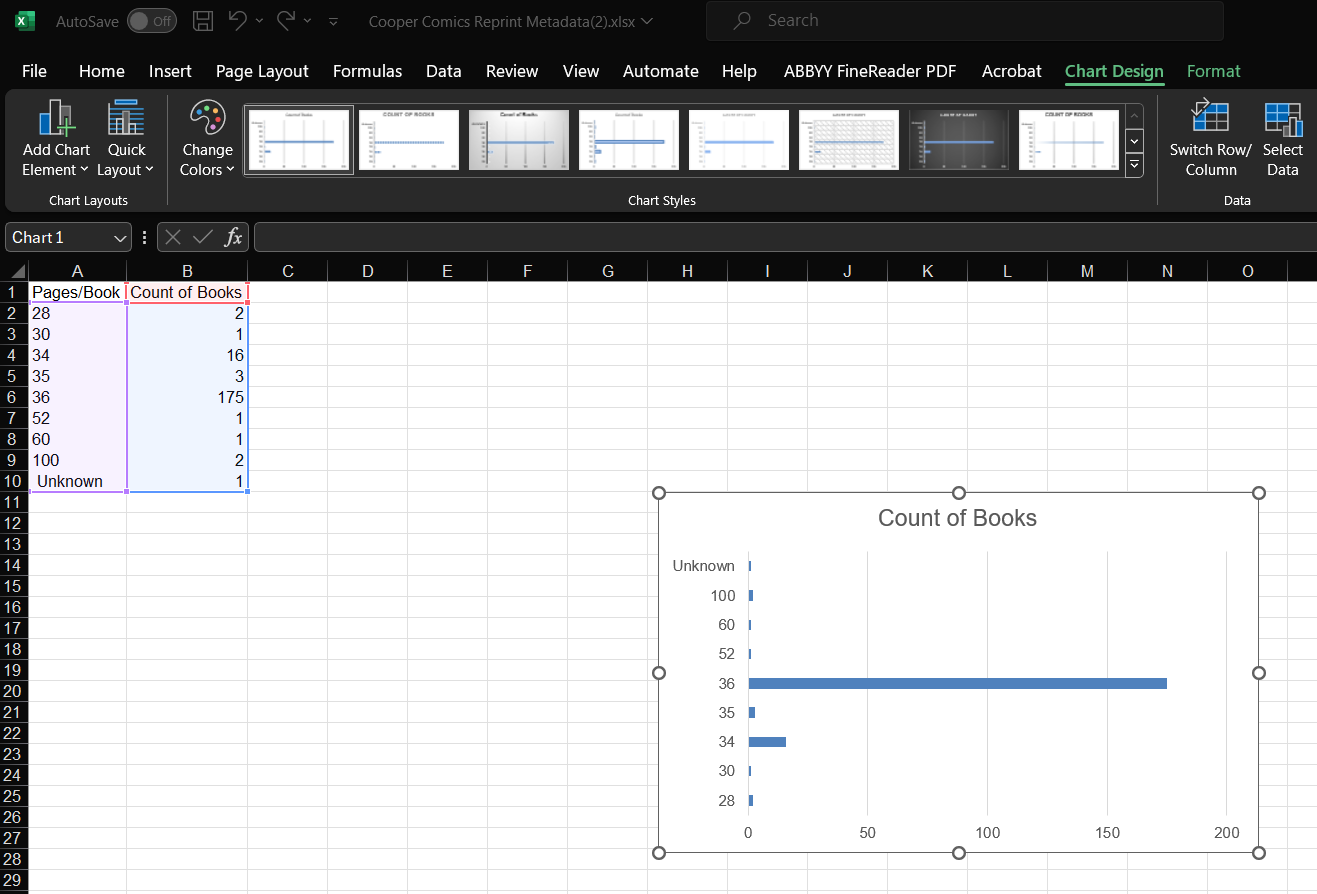1317x894 pixels.
Task: Select the dark background chart style thumbnail
Action: (x=958, y=140)
